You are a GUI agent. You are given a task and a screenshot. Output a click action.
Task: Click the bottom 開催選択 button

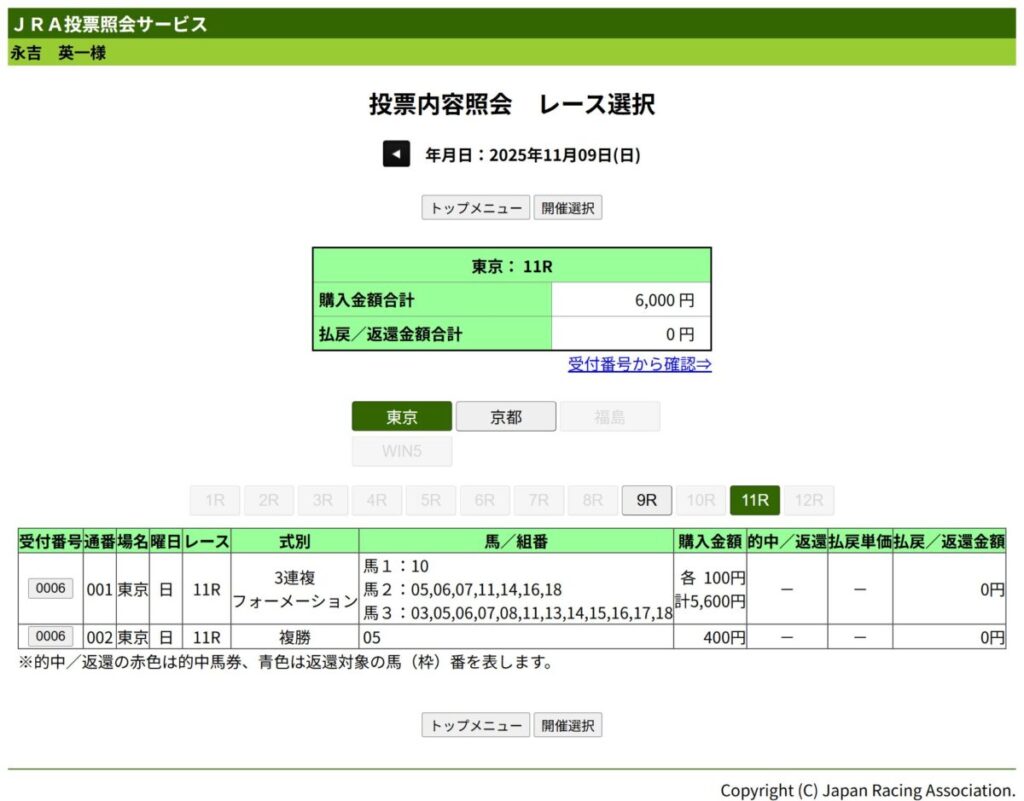click(567, 725)
